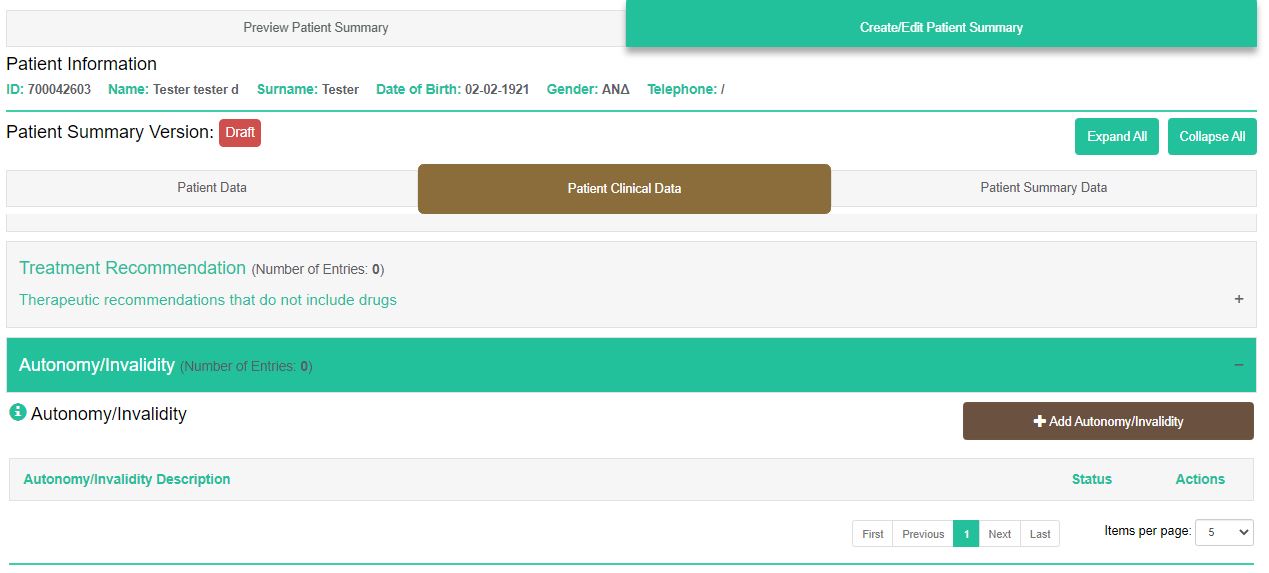Click Autonomy/Invalidity Description column header
Viewport: 1269px width, 573px height.
click(x=127, y=479)
